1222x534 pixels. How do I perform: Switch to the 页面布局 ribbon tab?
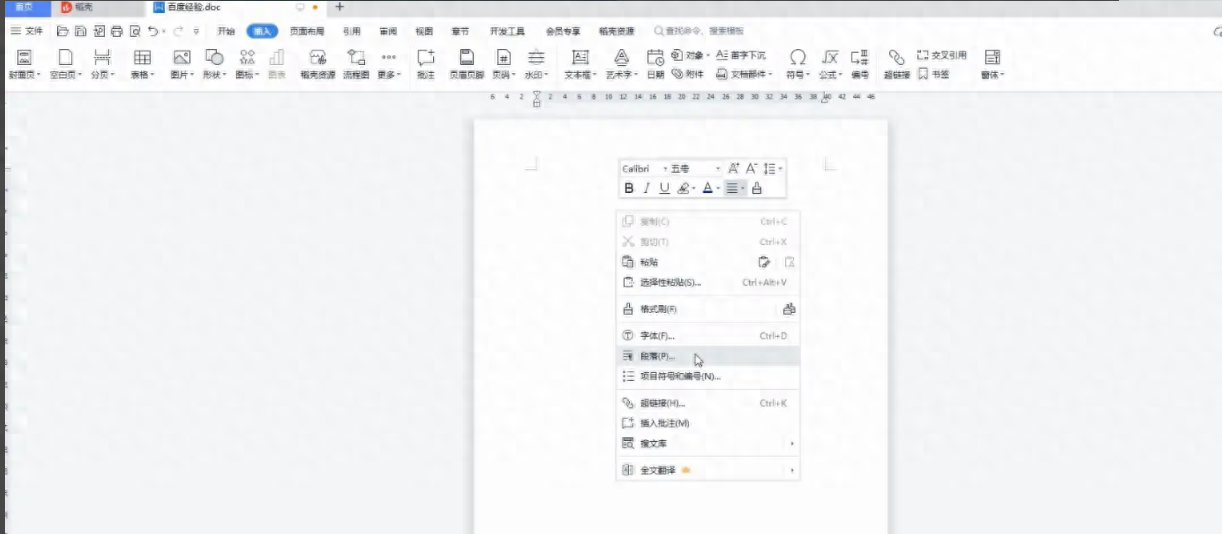(307, 31)
